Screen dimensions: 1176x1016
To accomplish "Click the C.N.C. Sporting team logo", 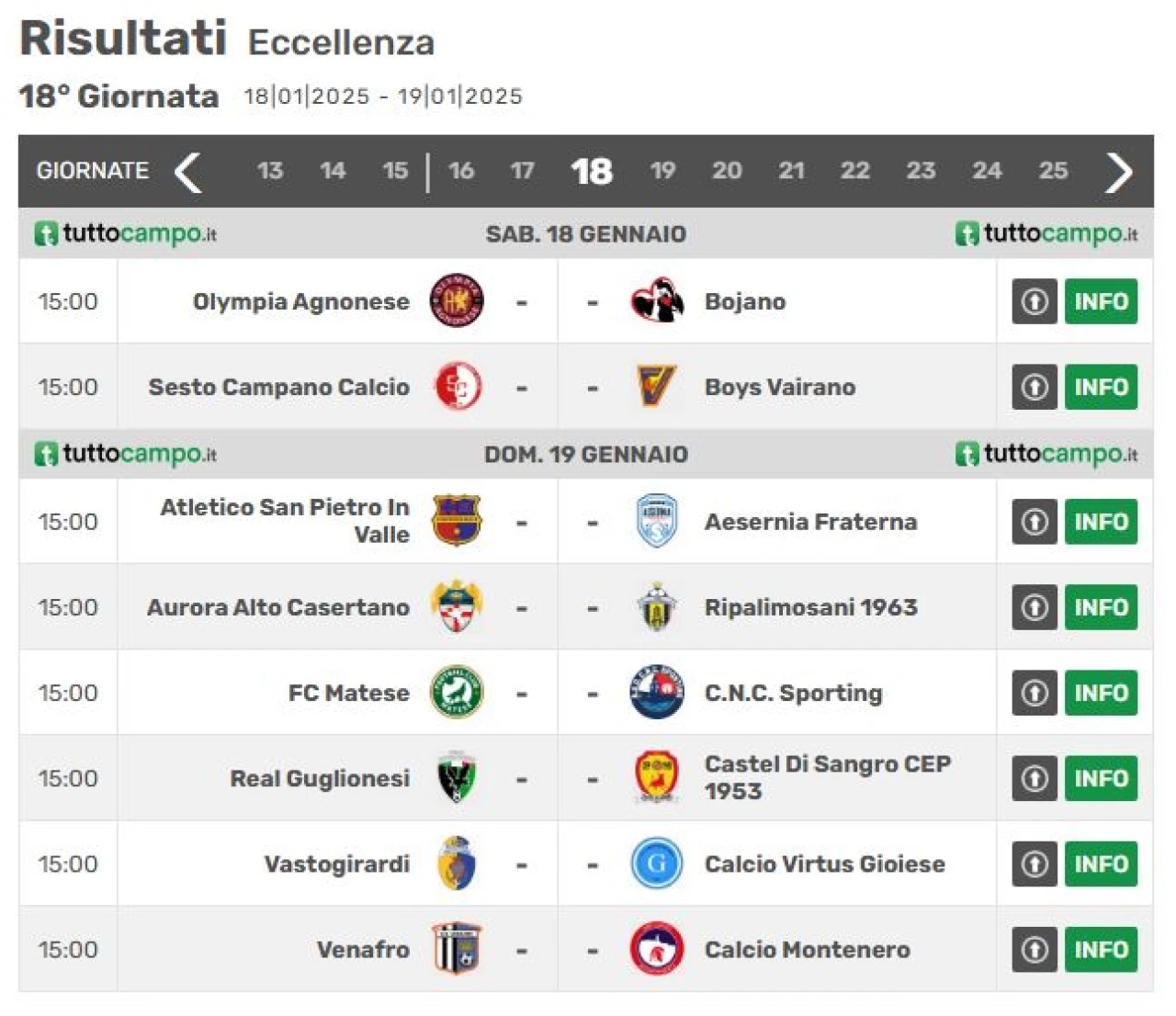I will [x=657, y=692].
